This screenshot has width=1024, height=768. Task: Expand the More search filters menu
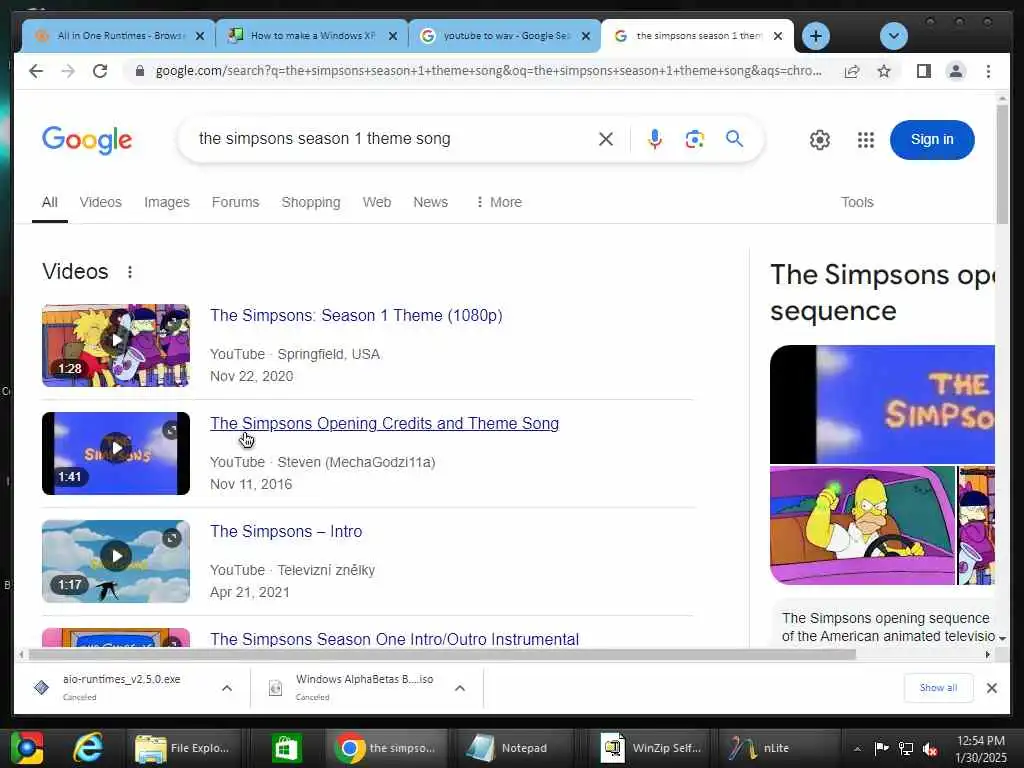click(x=499, y=202)
